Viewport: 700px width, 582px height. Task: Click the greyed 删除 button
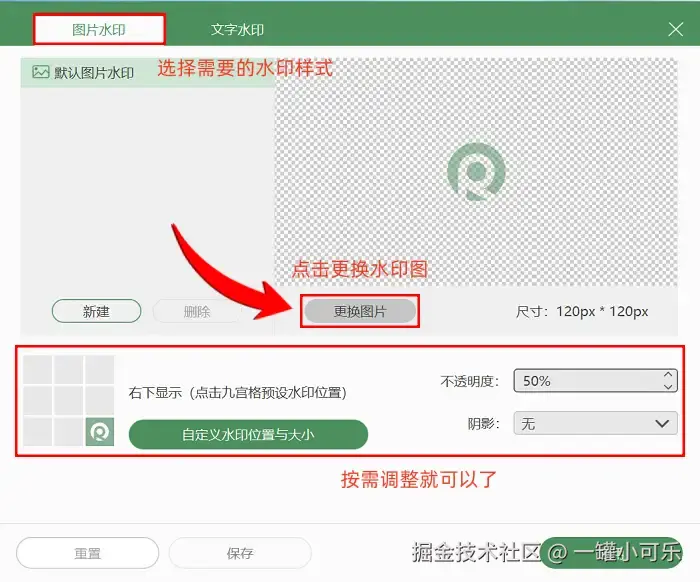click(197, 311)
